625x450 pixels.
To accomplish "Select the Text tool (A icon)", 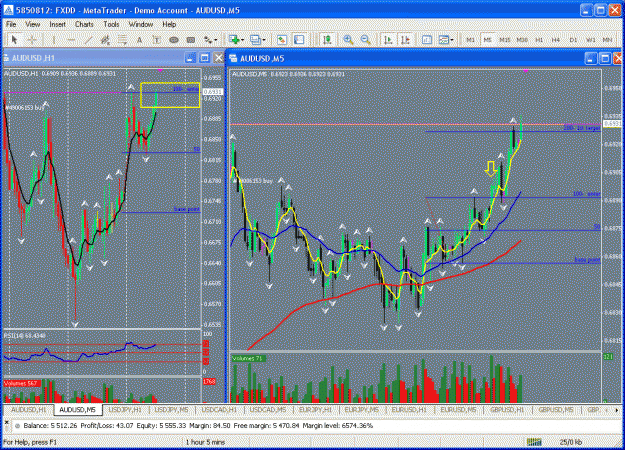I will 139,40.
